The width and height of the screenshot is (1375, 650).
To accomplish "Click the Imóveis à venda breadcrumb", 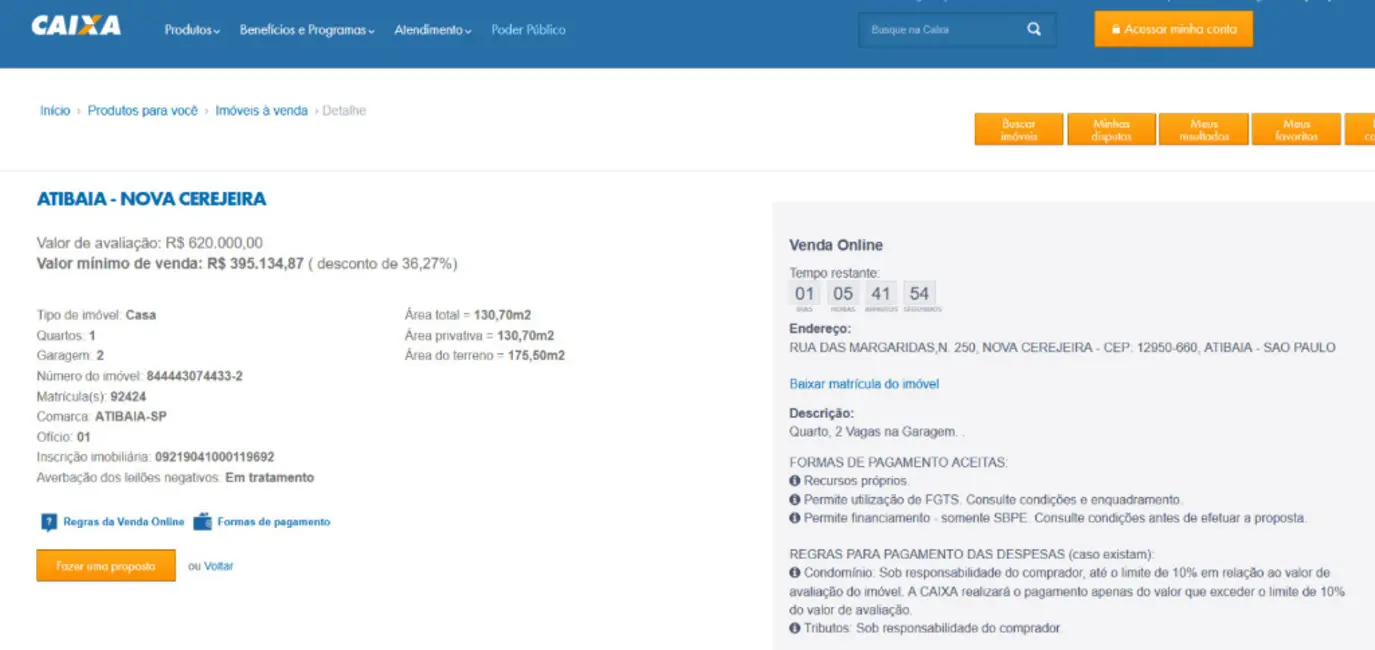I will pos(261,111).
